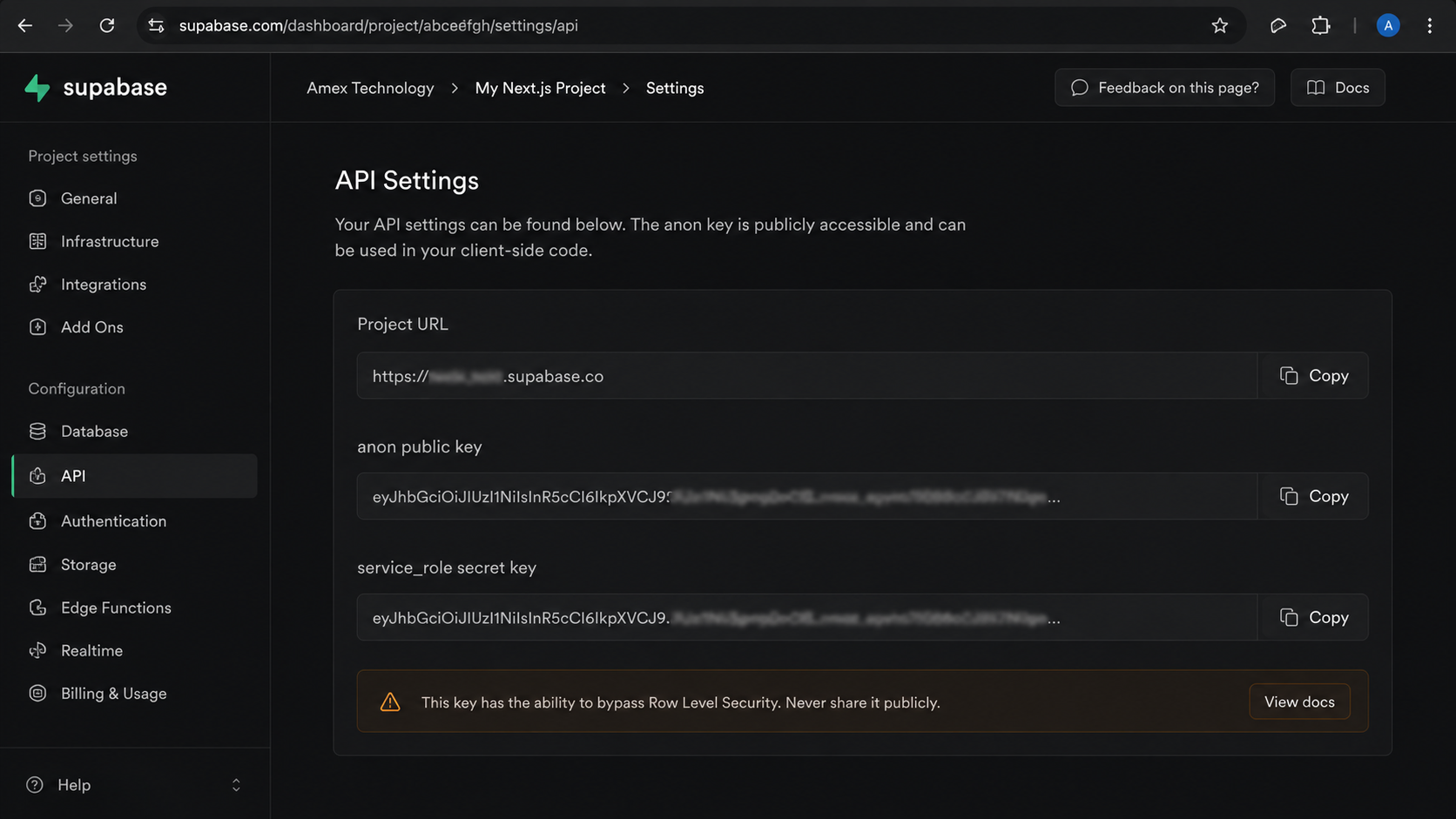The width and height of the screenshot is (1456, 819).
Task: Click the Add Ons icon
Action: 37,327
